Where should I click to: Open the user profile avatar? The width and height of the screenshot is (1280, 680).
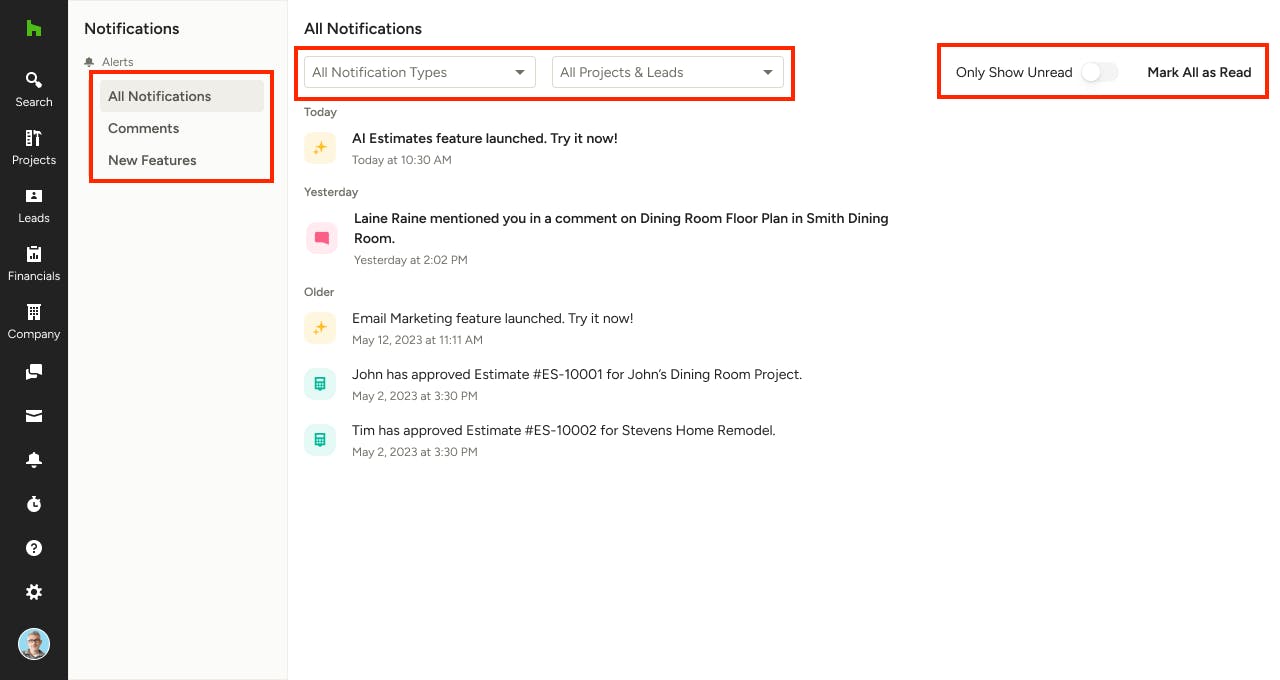[x=34, y=644]
